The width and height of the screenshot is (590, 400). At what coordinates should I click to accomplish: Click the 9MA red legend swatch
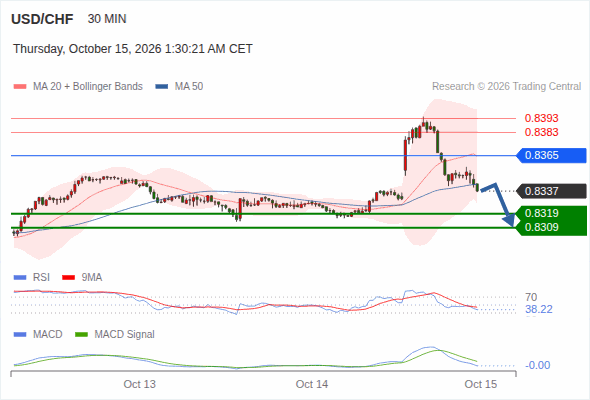coord(68,278)
